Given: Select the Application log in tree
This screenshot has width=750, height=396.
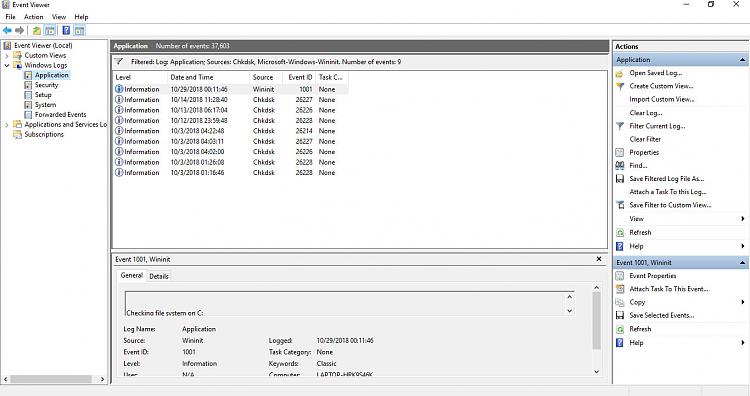Looking at the screenshot, I should [x=52, y=75].
